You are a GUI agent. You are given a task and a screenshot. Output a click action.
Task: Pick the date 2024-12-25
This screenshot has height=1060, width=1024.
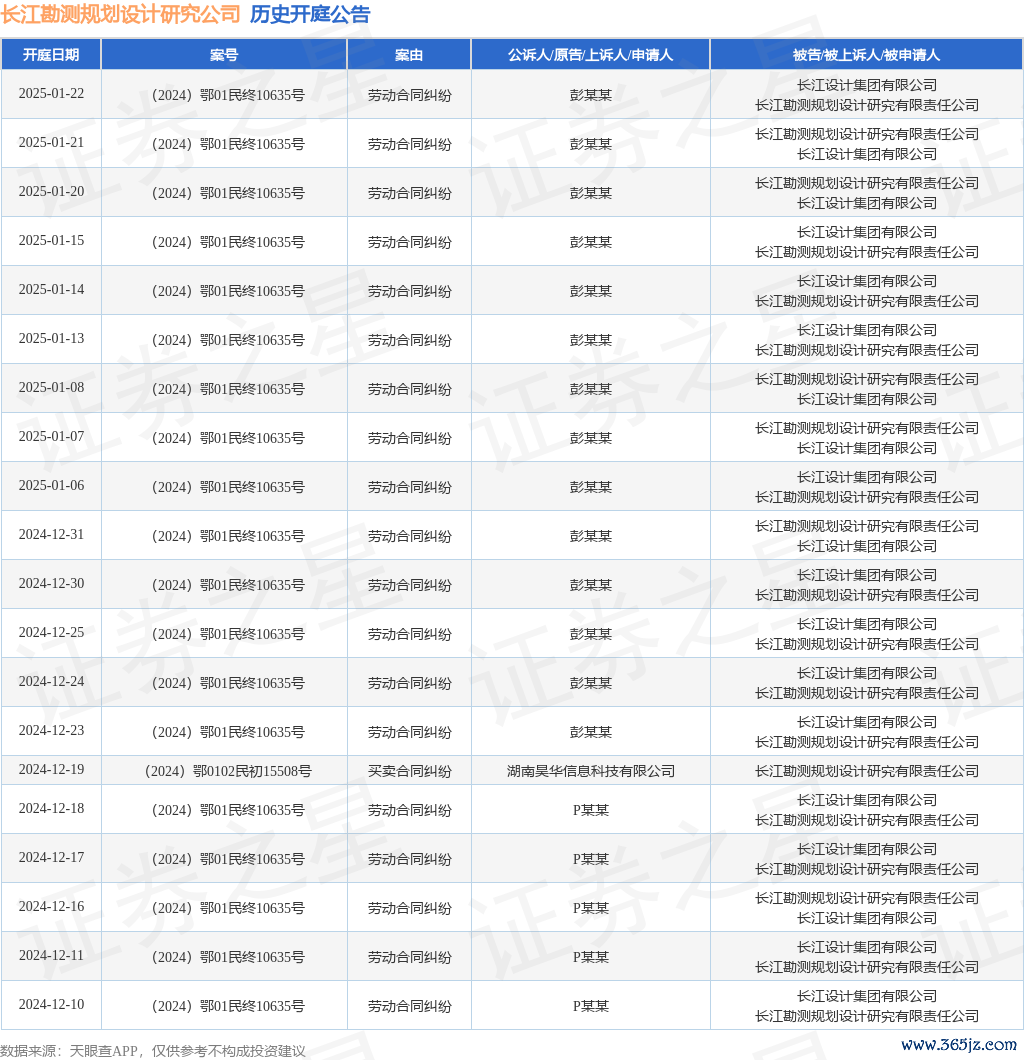pos(51,633)
